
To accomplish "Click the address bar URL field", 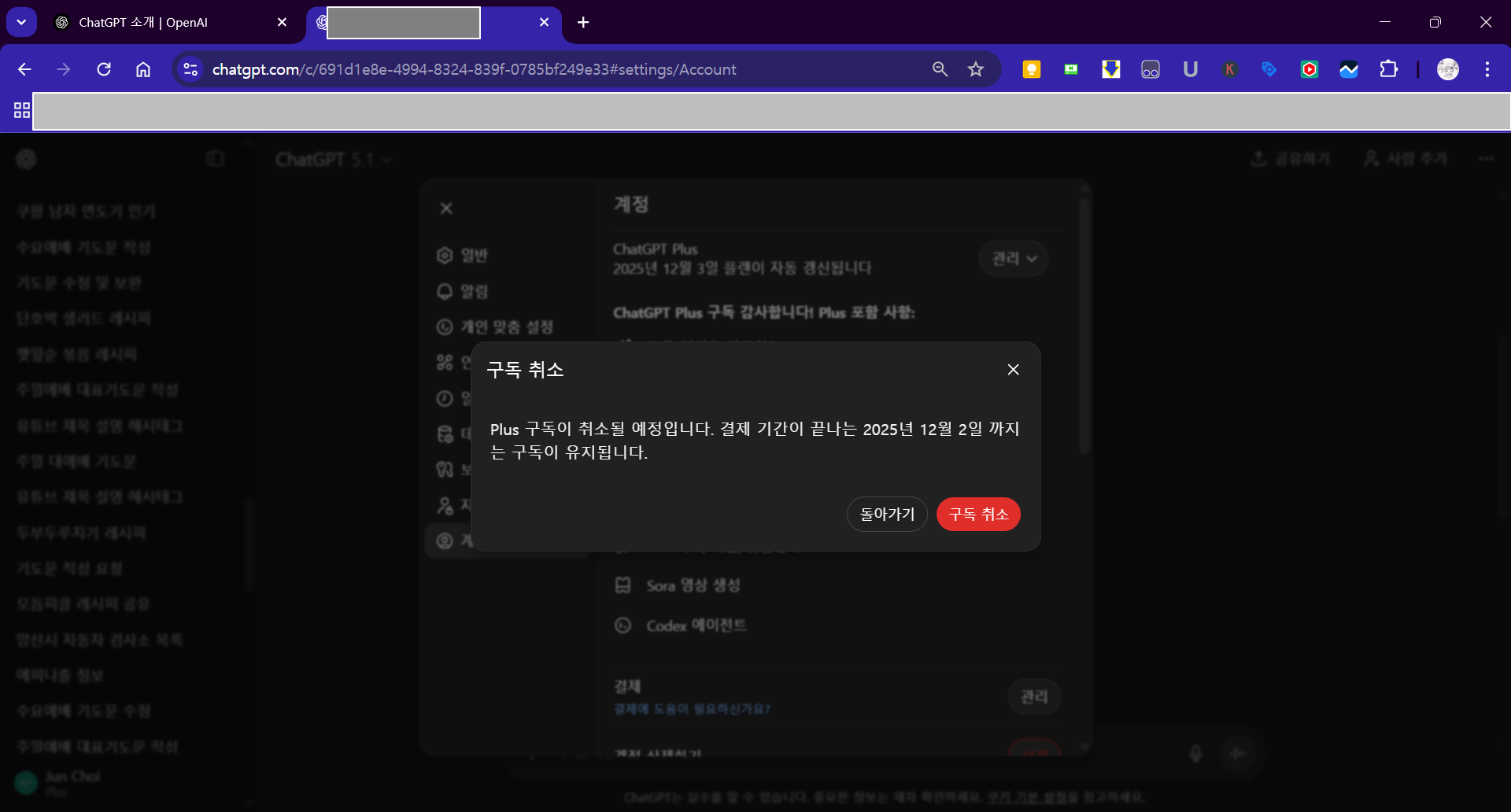I will [x=551, y=69].
